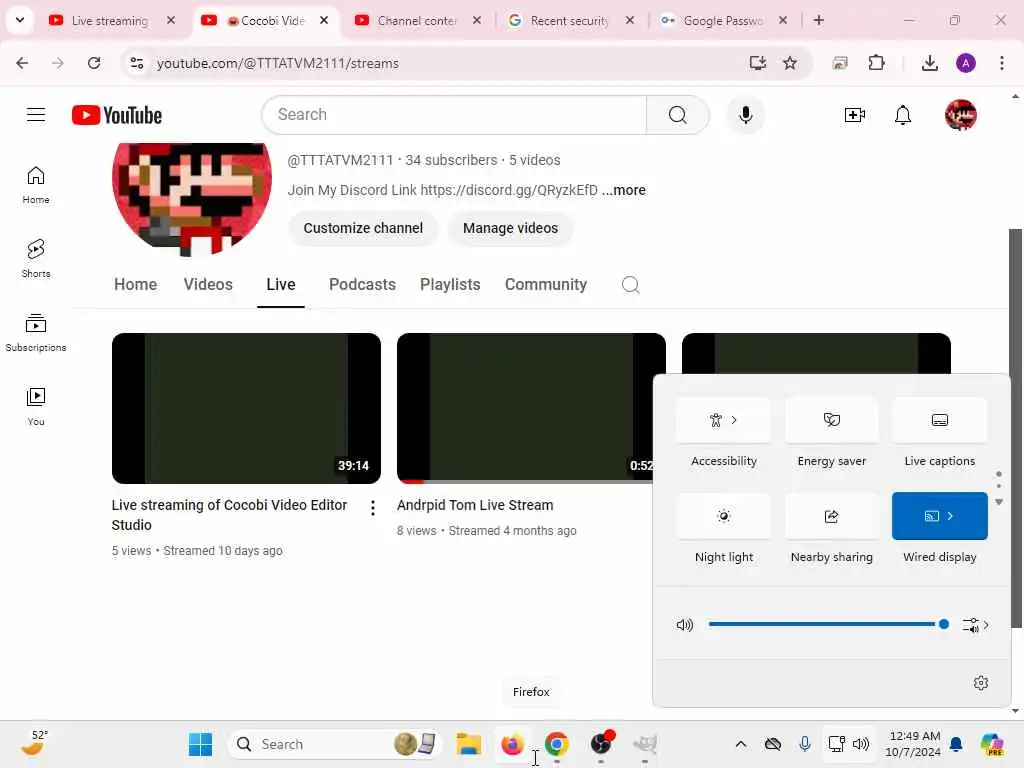Screen dimensions: 1024x768
Task: Open media control icon in Chrome toolbar
Action: point(840,63)
